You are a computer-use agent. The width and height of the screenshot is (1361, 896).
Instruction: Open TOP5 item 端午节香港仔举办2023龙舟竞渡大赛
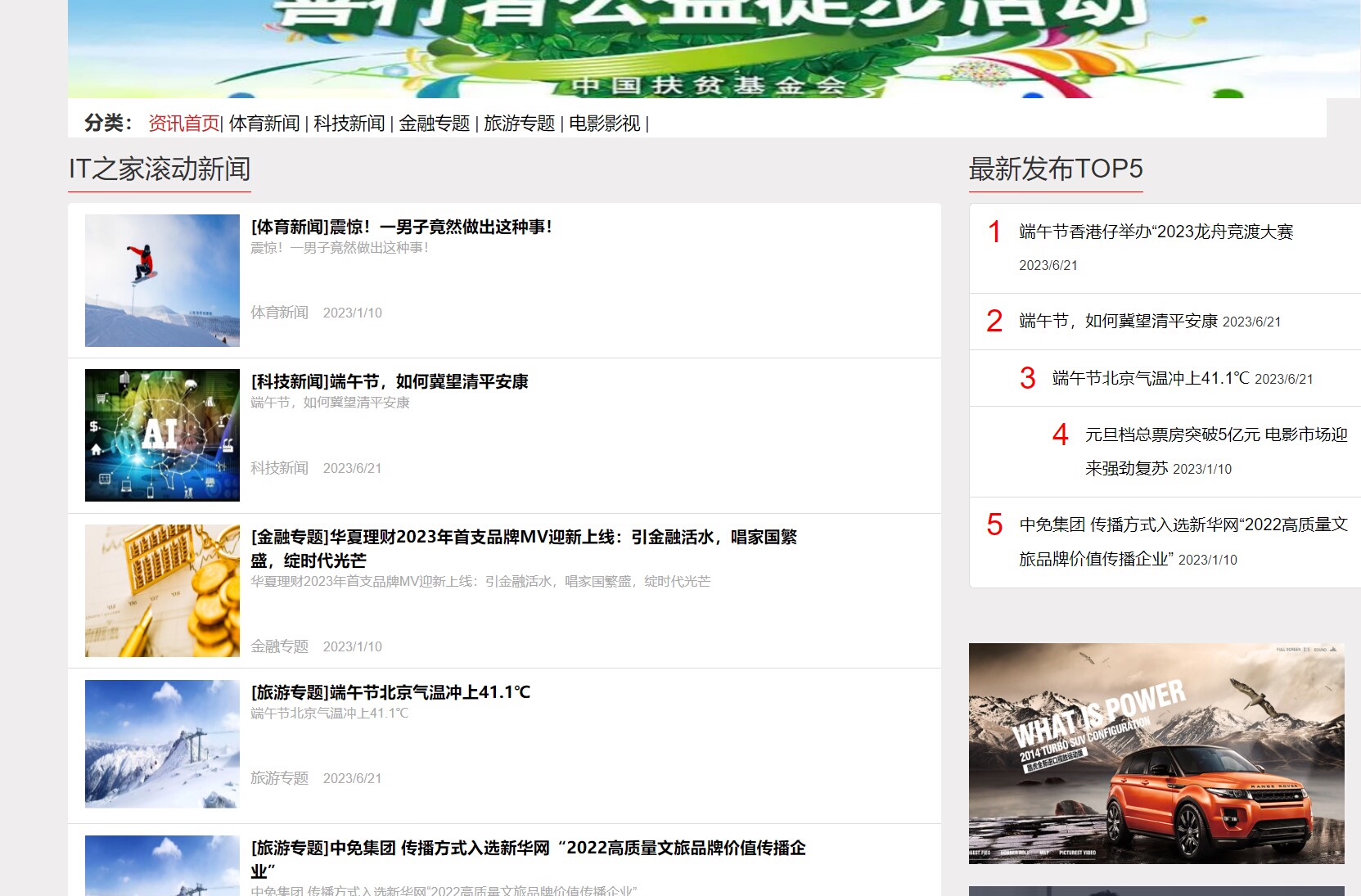[1156, 232]
